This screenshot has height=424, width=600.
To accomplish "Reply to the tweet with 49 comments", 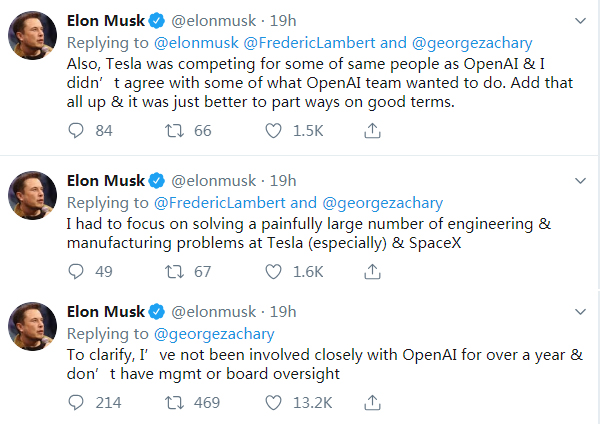I will (76, 272).
